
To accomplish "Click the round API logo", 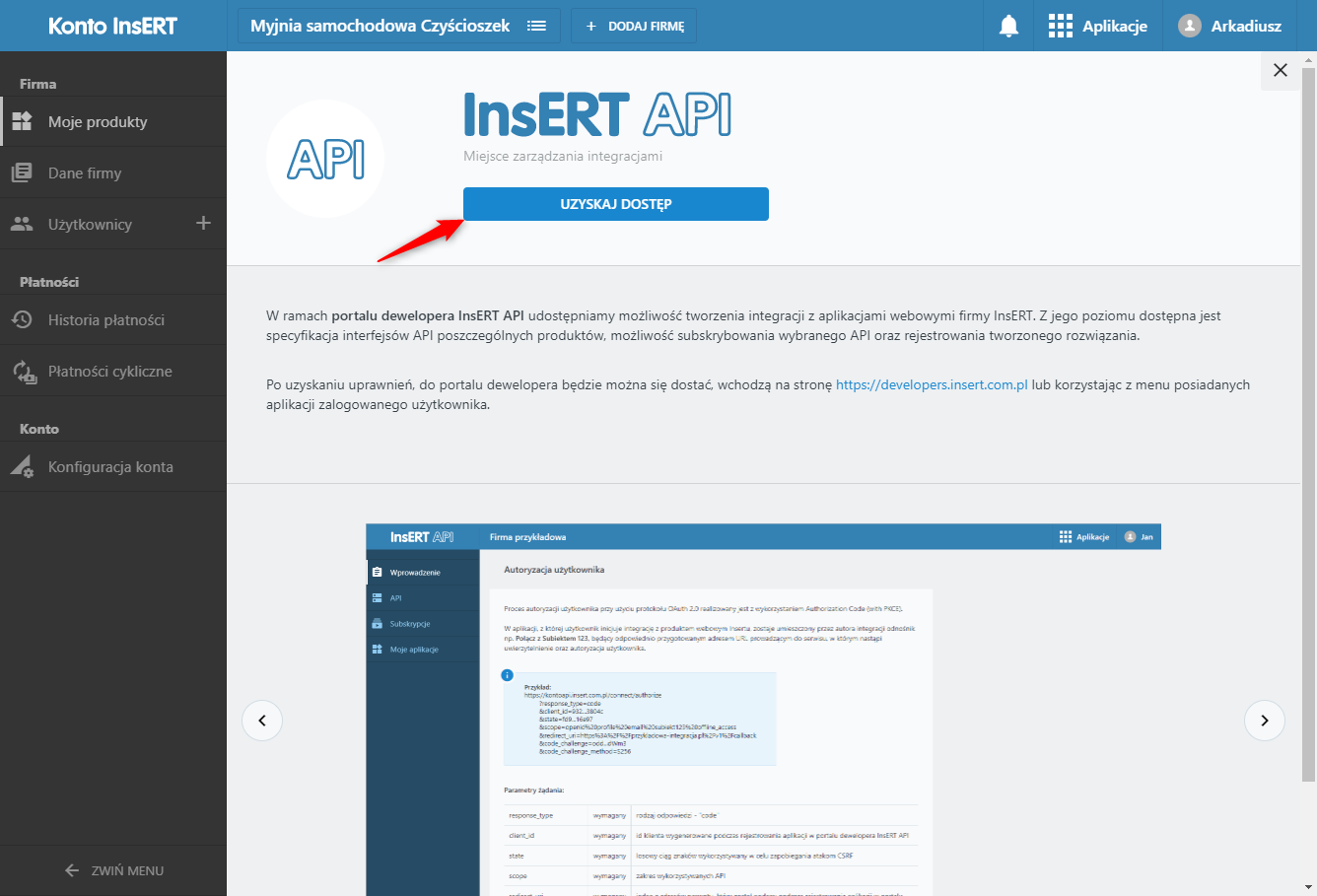I will 325,159.
